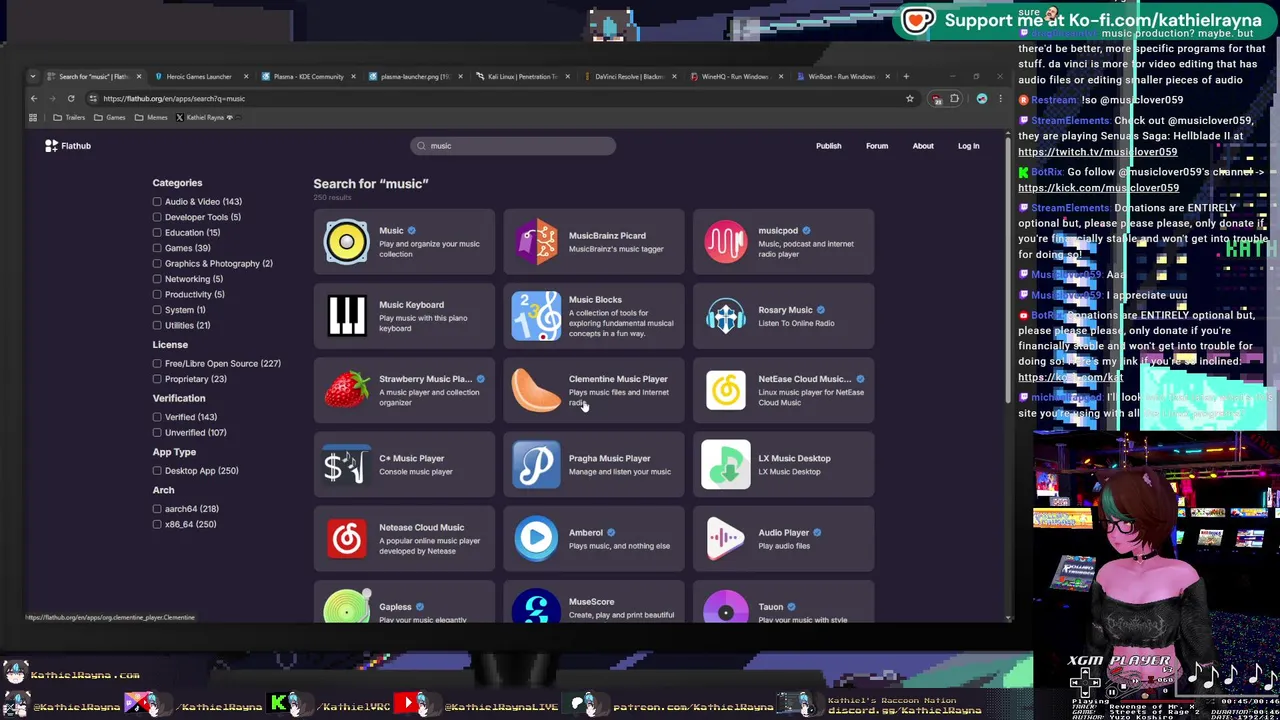This screenshot has width=1280, height=720.
Task: Check the Audio & Video category
Action: [157, 201]
